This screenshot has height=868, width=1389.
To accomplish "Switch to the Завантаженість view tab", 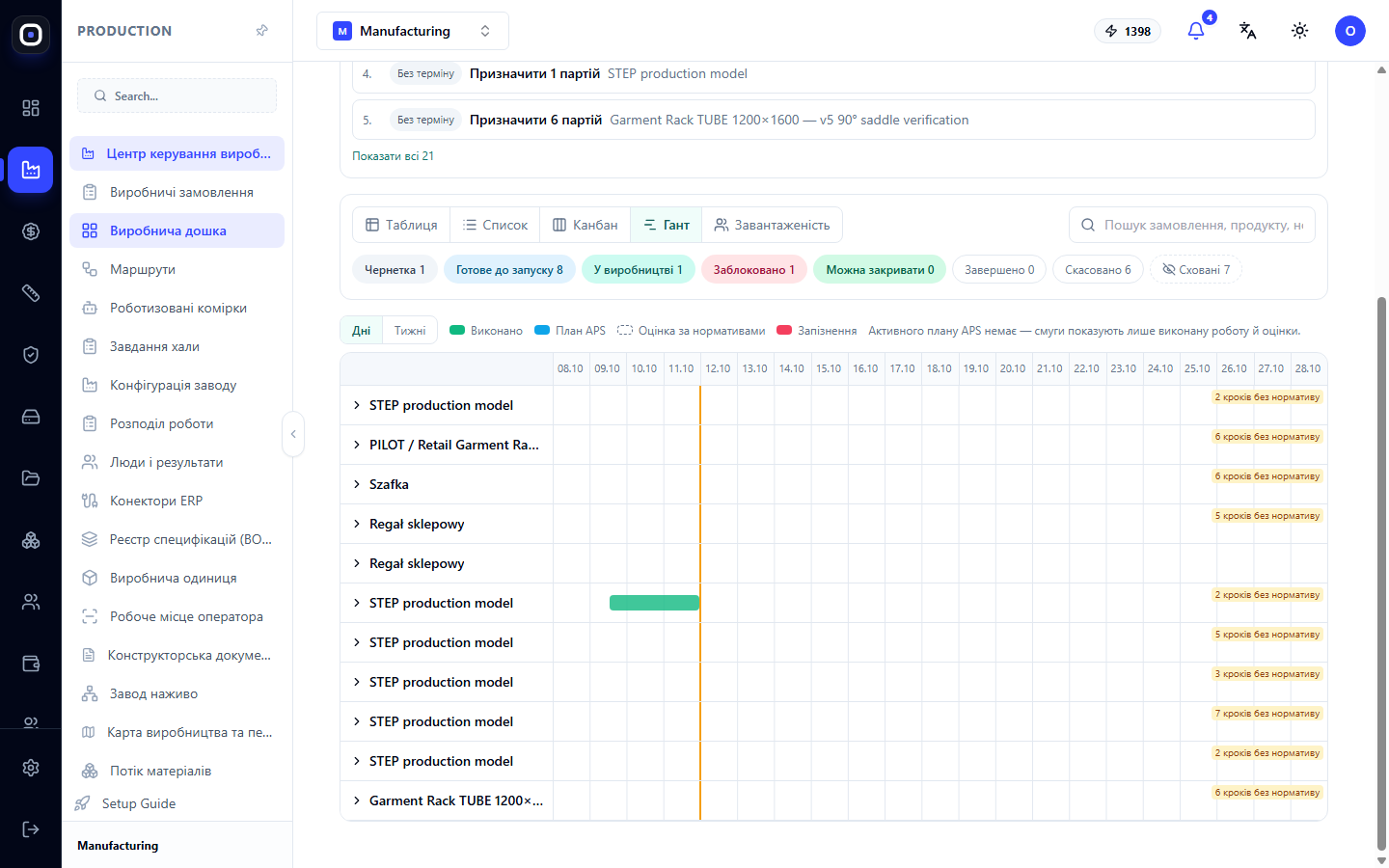I will tap(772, 225).
